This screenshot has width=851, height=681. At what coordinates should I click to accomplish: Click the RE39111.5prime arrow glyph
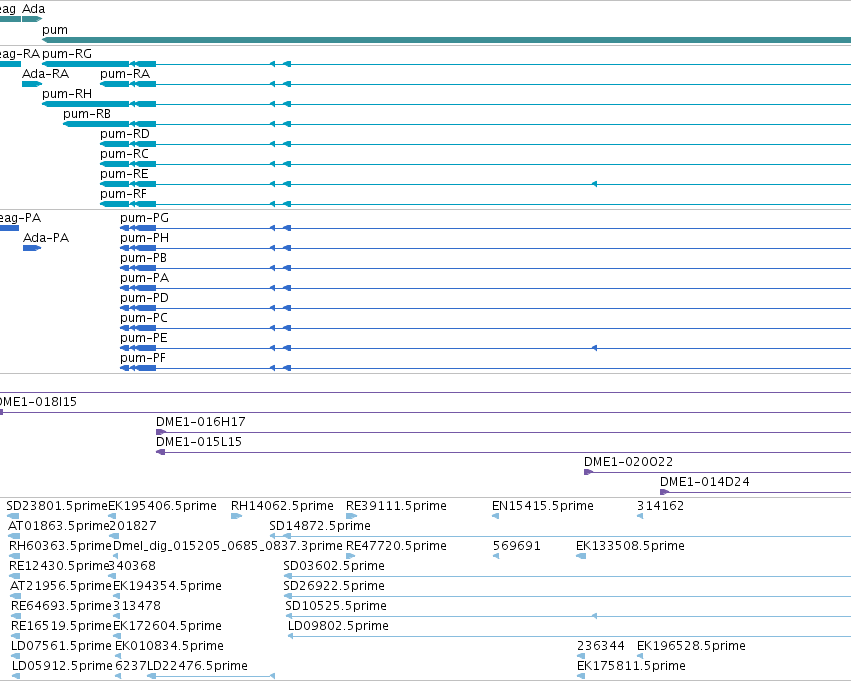pyautogui.click(x=351, y=516)
